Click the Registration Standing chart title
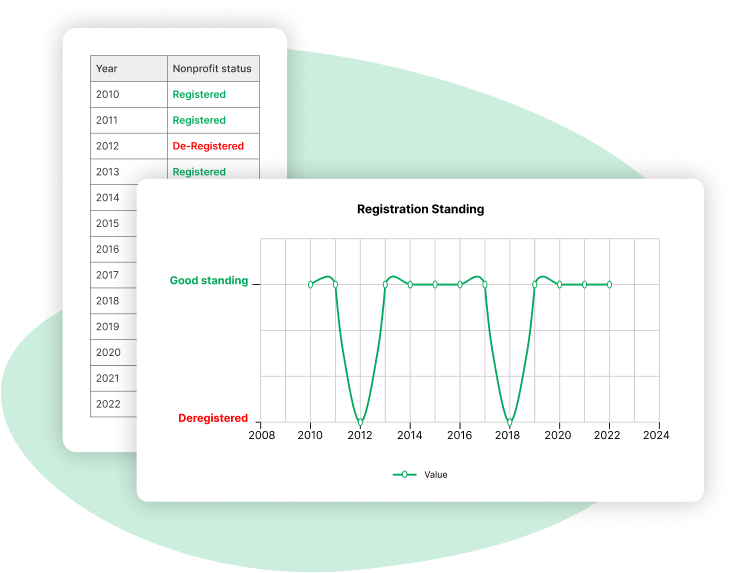Screen dimensions: 732x573 tap(420, 209)
